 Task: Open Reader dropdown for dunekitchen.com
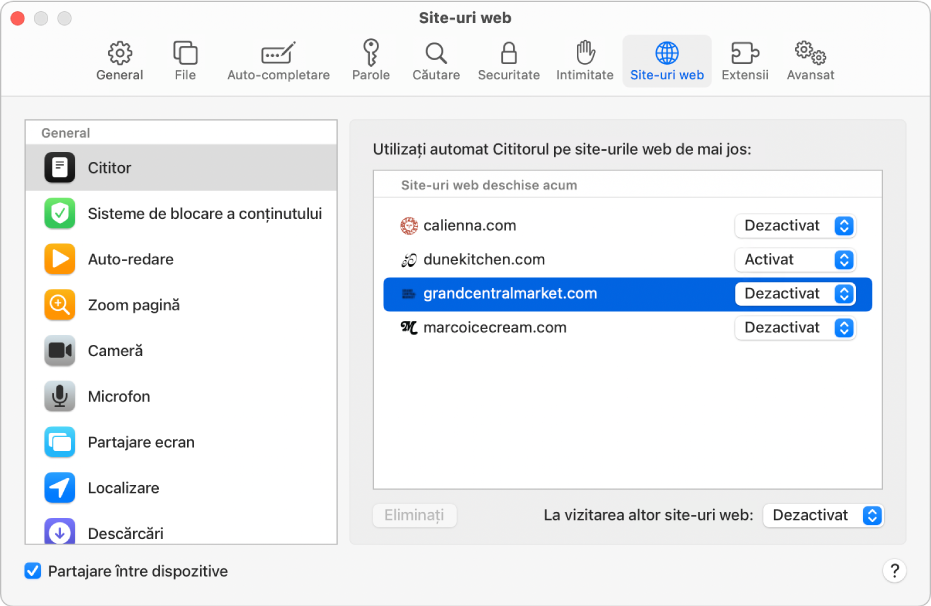coord(795,259)
